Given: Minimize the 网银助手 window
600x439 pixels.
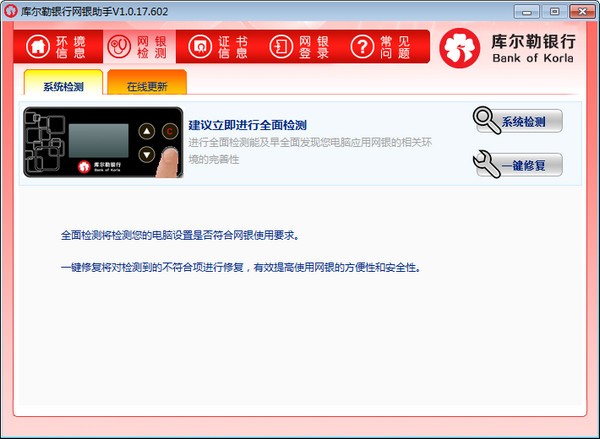Looking at the screenshot, I should click(x=527, y=11).
